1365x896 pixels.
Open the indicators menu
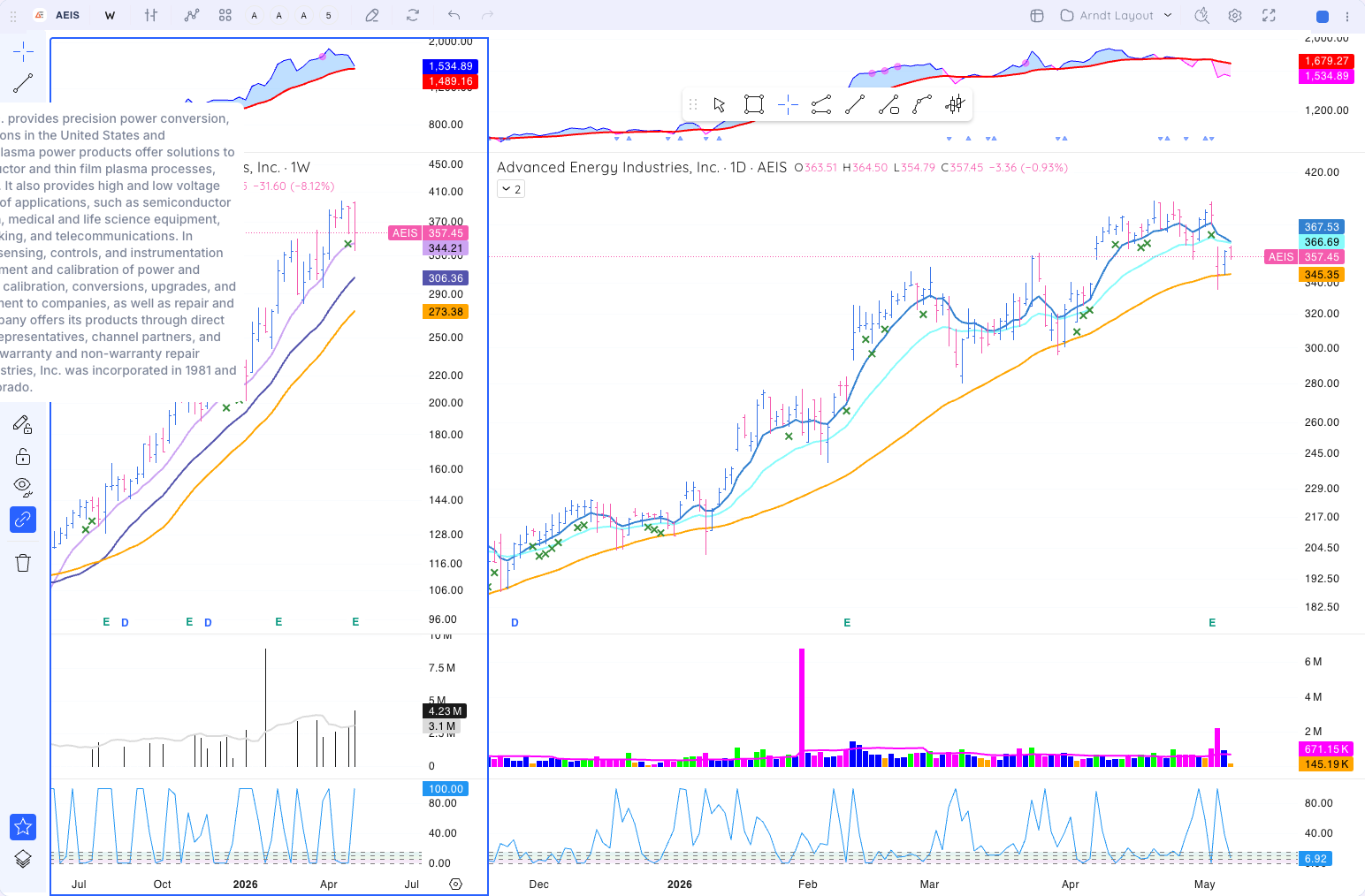tap(192, 15)
